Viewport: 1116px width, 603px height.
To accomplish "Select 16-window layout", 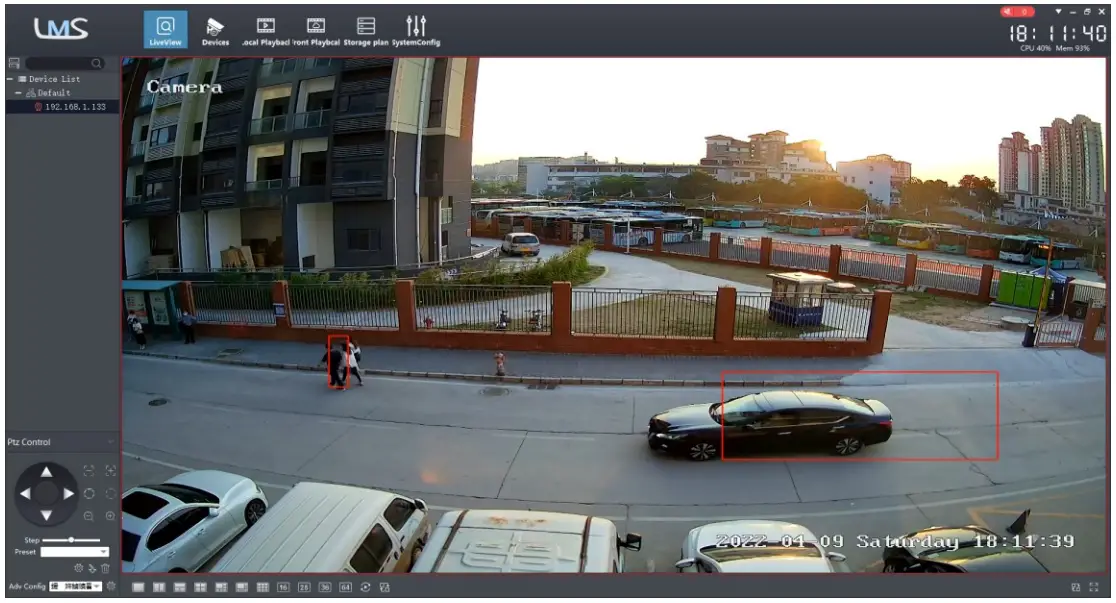I will point(283,587).
